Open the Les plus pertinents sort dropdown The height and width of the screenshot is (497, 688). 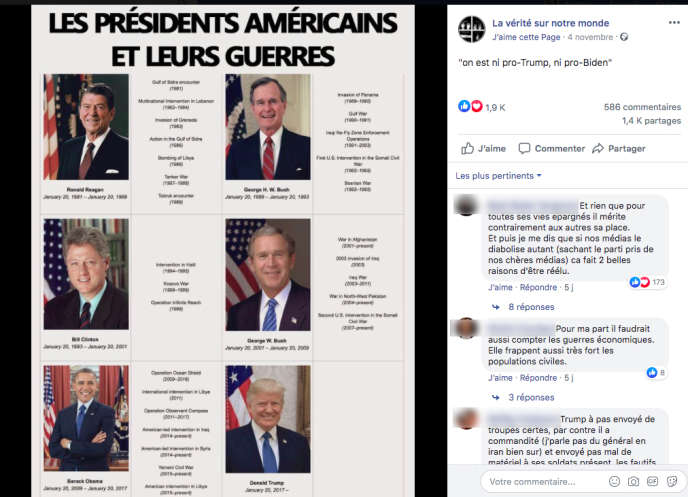pyautogui.click(x=498, y=175)
